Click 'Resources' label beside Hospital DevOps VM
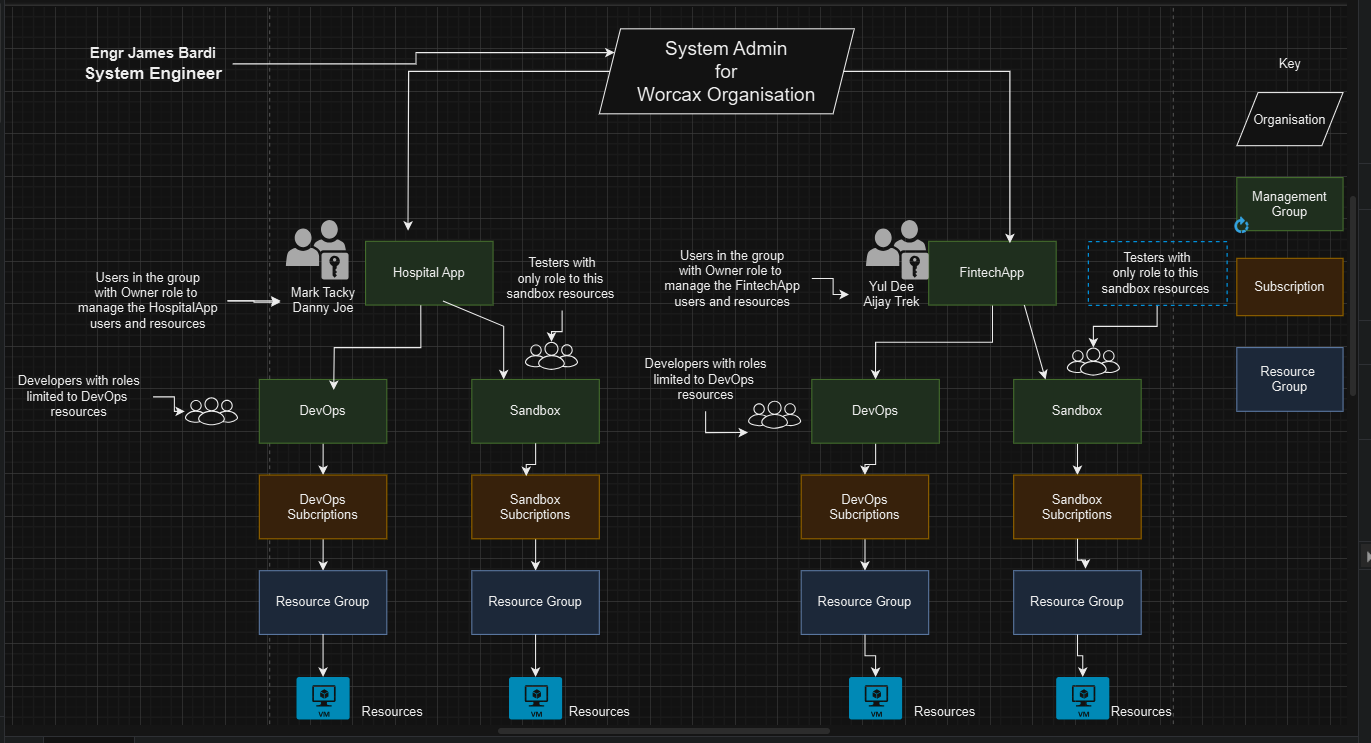1371x743 pixels. click(392, 712)
